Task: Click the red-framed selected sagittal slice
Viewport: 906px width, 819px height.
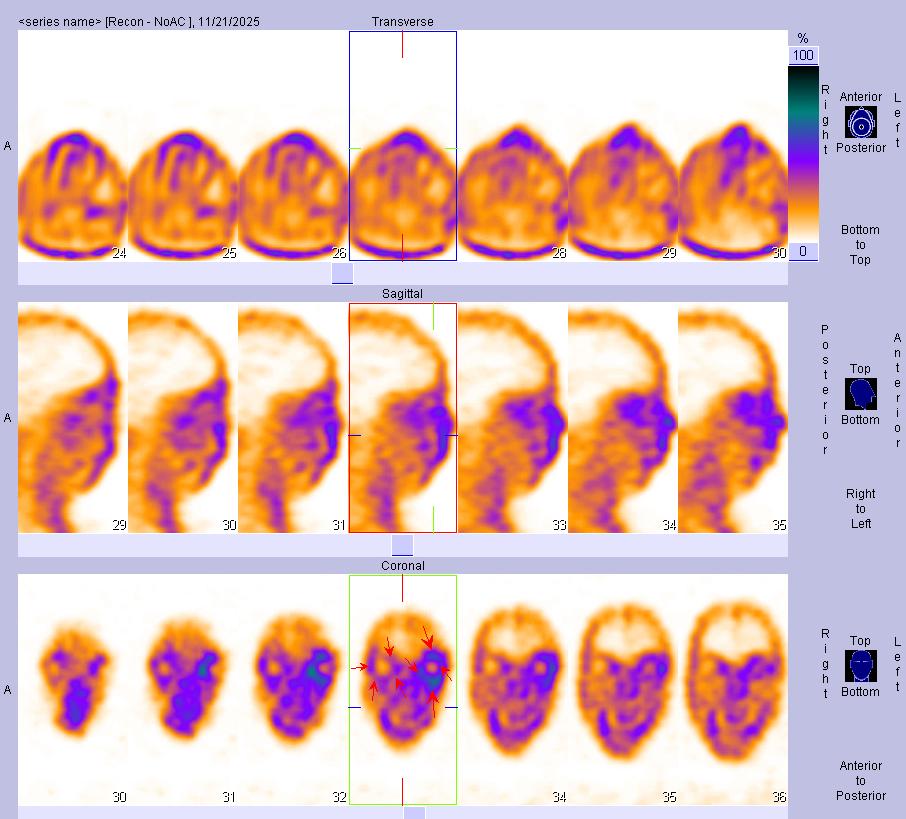Action: point(403,418)
